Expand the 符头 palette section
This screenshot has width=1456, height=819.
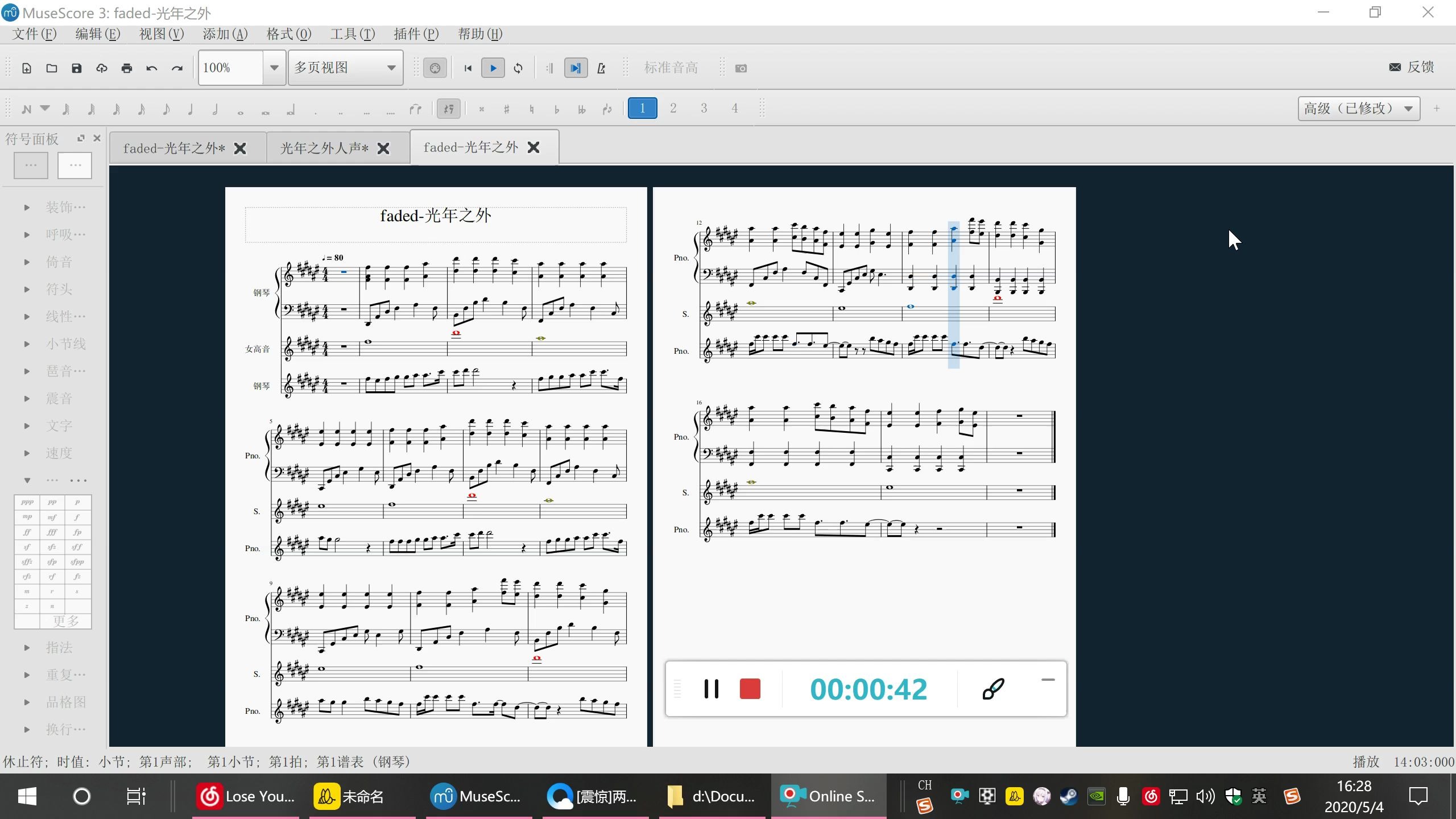(27, 289)
